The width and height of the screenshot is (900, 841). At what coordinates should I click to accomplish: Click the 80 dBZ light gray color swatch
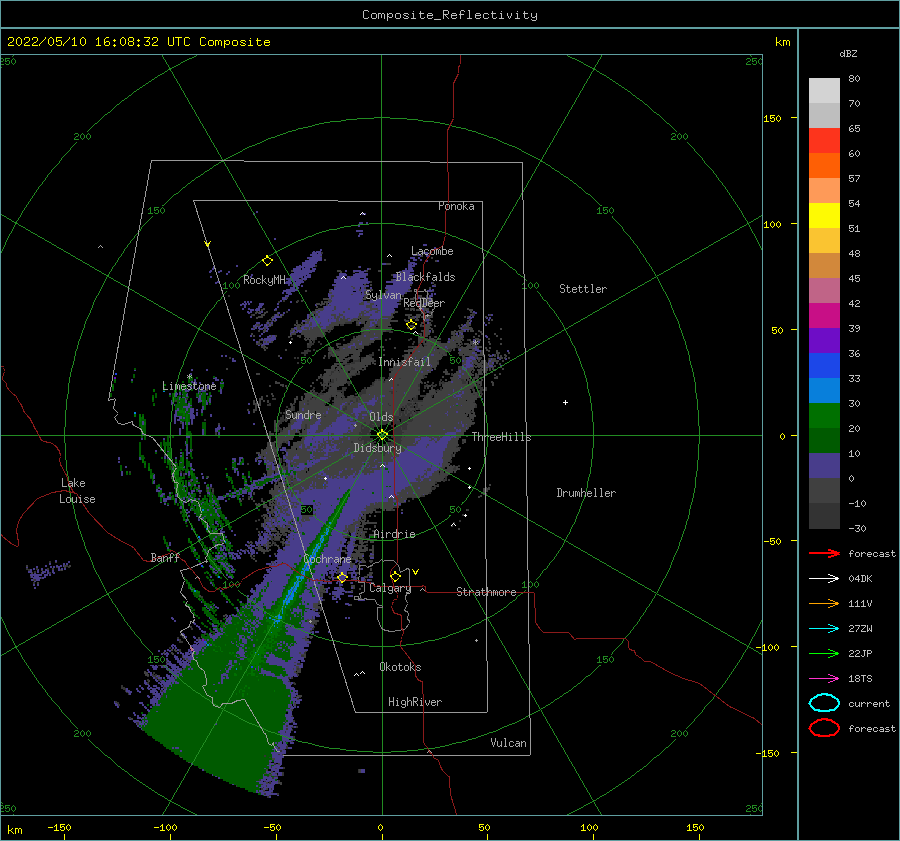[x=824, y=90]
